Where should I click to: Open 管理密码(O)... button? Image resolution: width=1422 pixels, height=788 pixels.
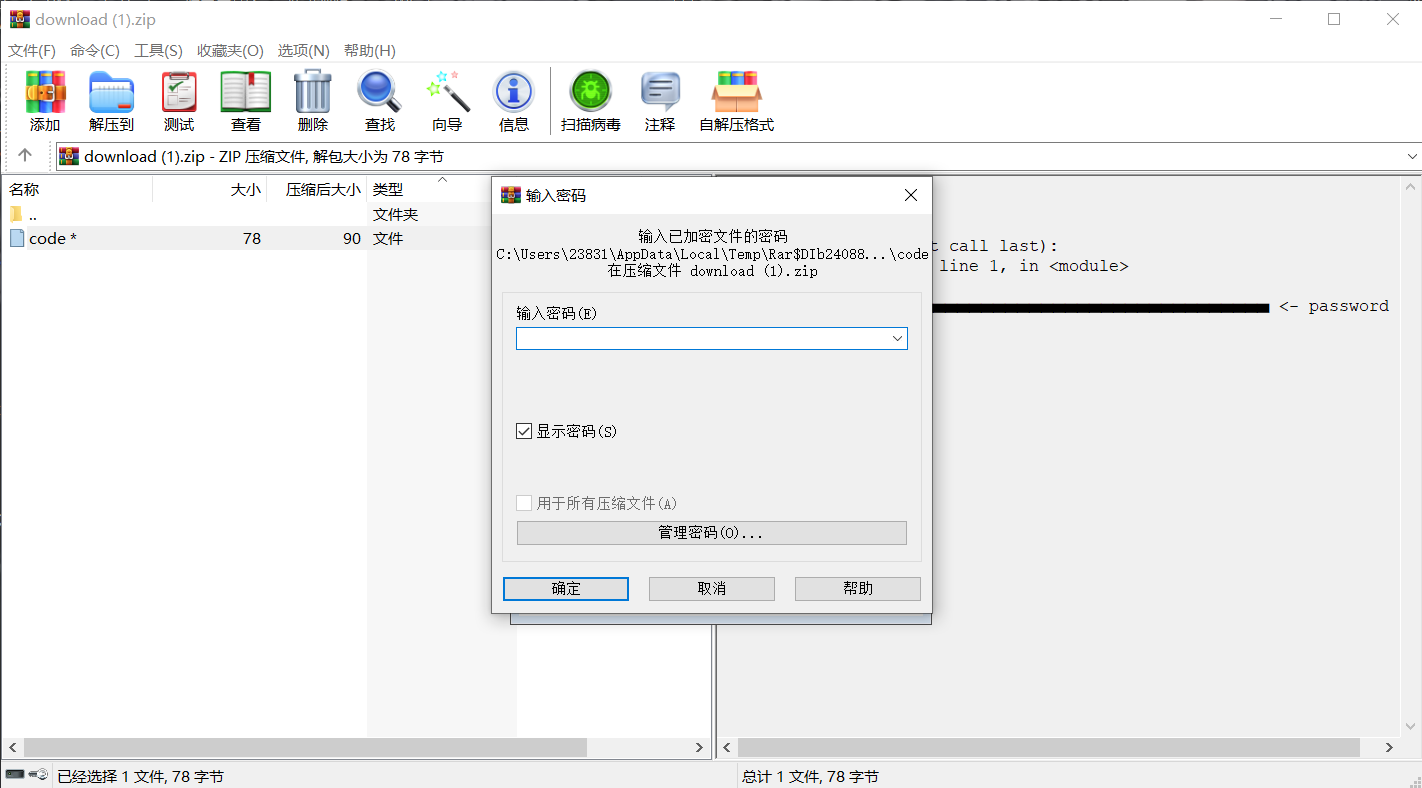pos(712,533)
